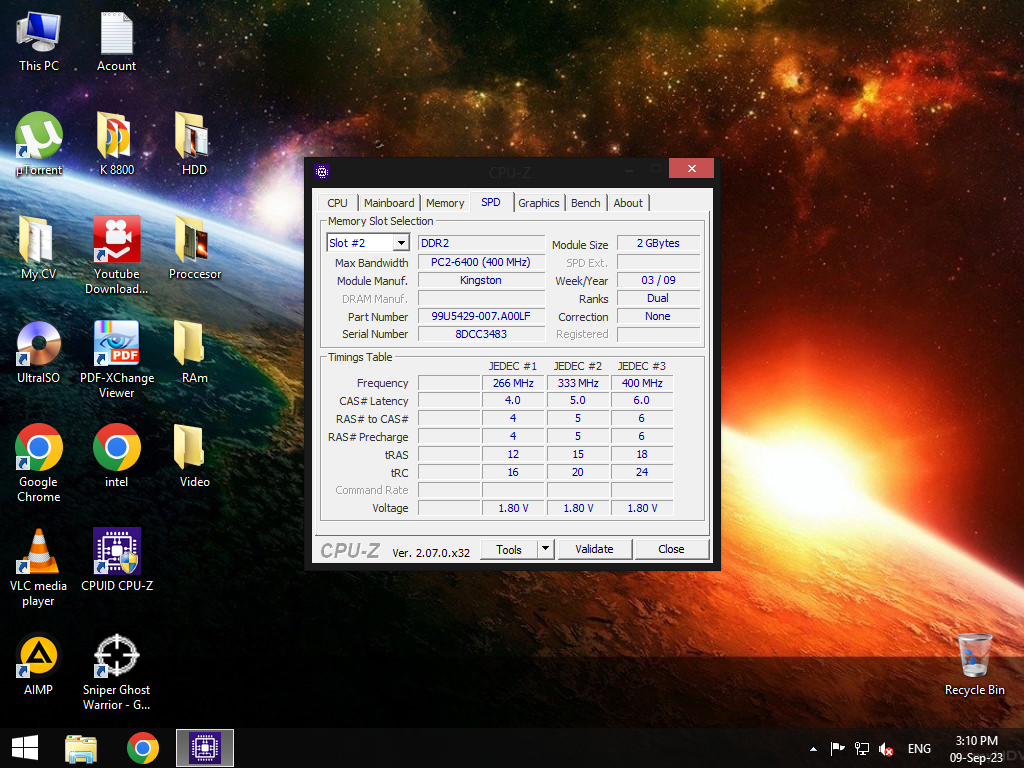Open the Graphics tab in CPU-Z
The width and height of the screenshot is (1024, 768).
click(539, 202)
